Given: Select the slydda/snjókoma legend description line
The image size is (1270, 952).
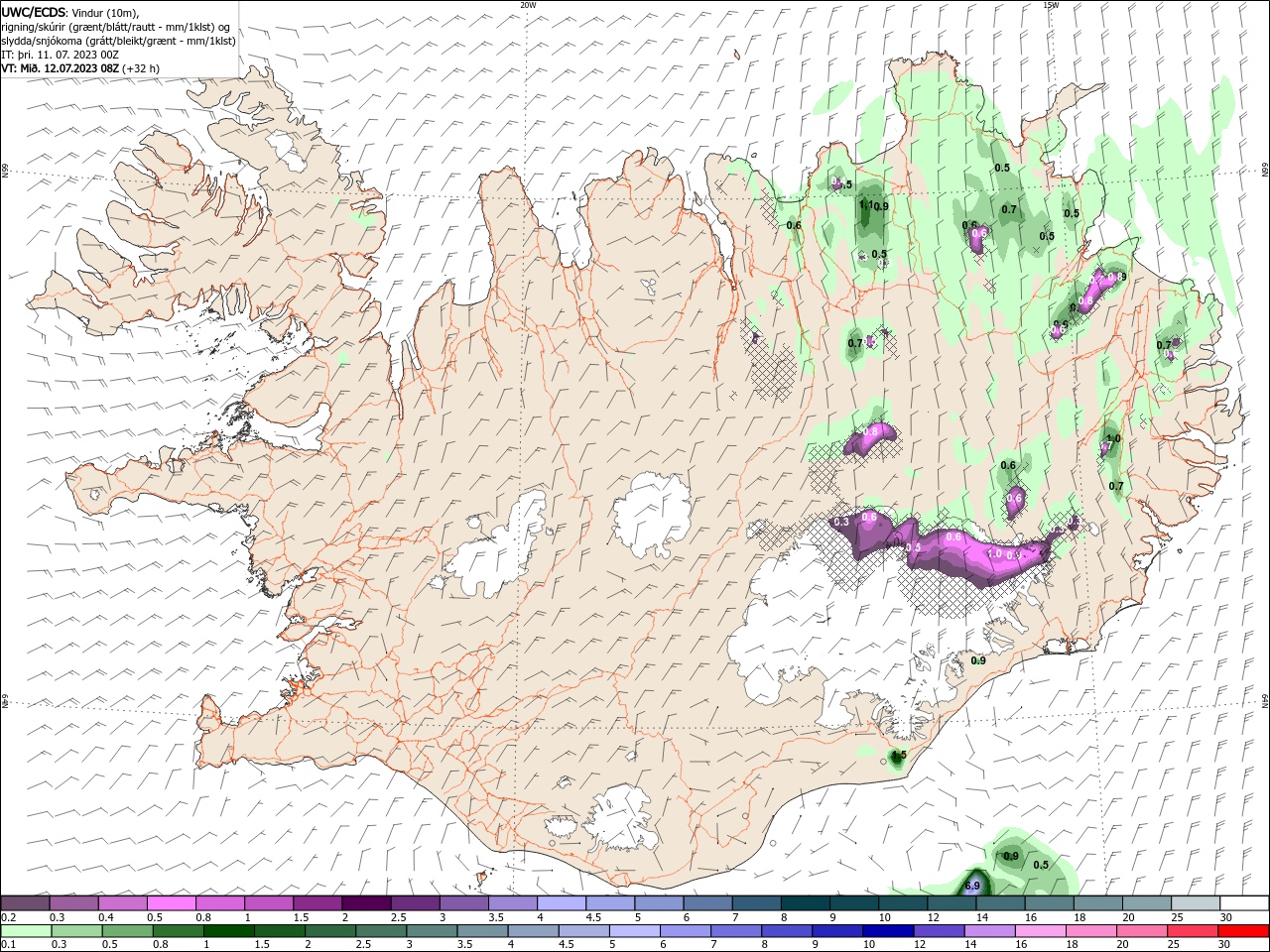Looking at the screenshot, I should tap(119, 41).
